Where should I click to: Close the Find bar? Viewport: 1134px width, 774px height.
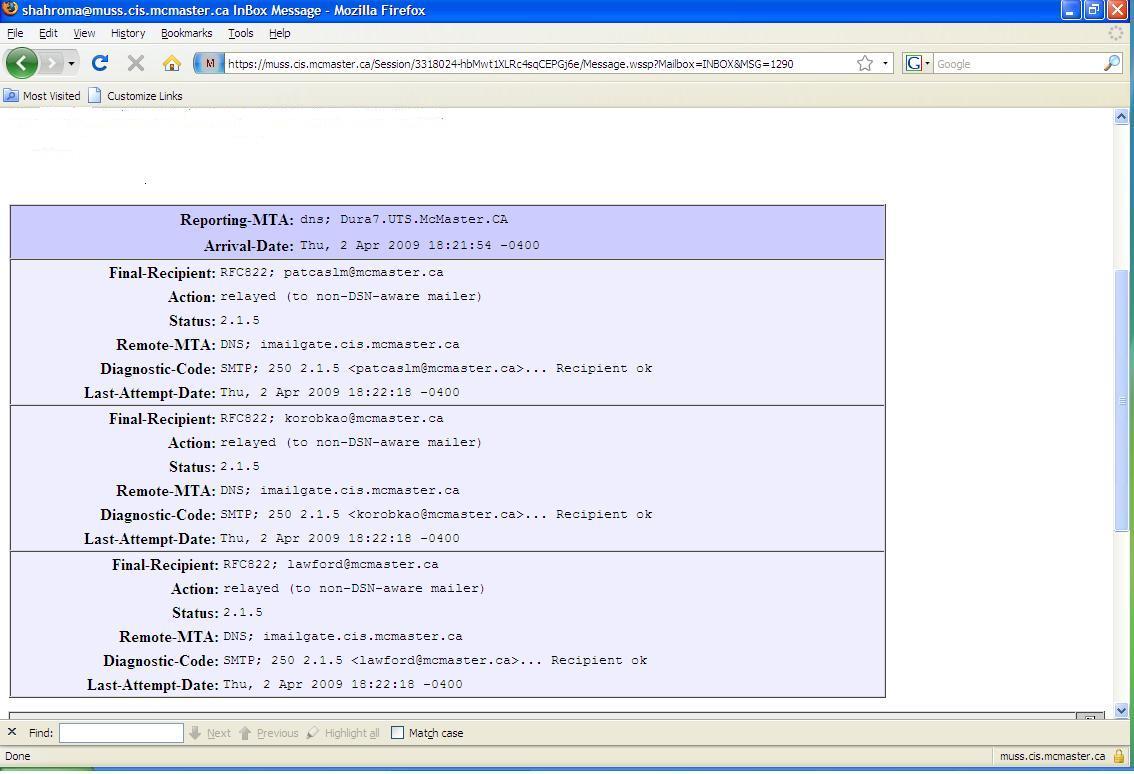click(x=12, y=733)
